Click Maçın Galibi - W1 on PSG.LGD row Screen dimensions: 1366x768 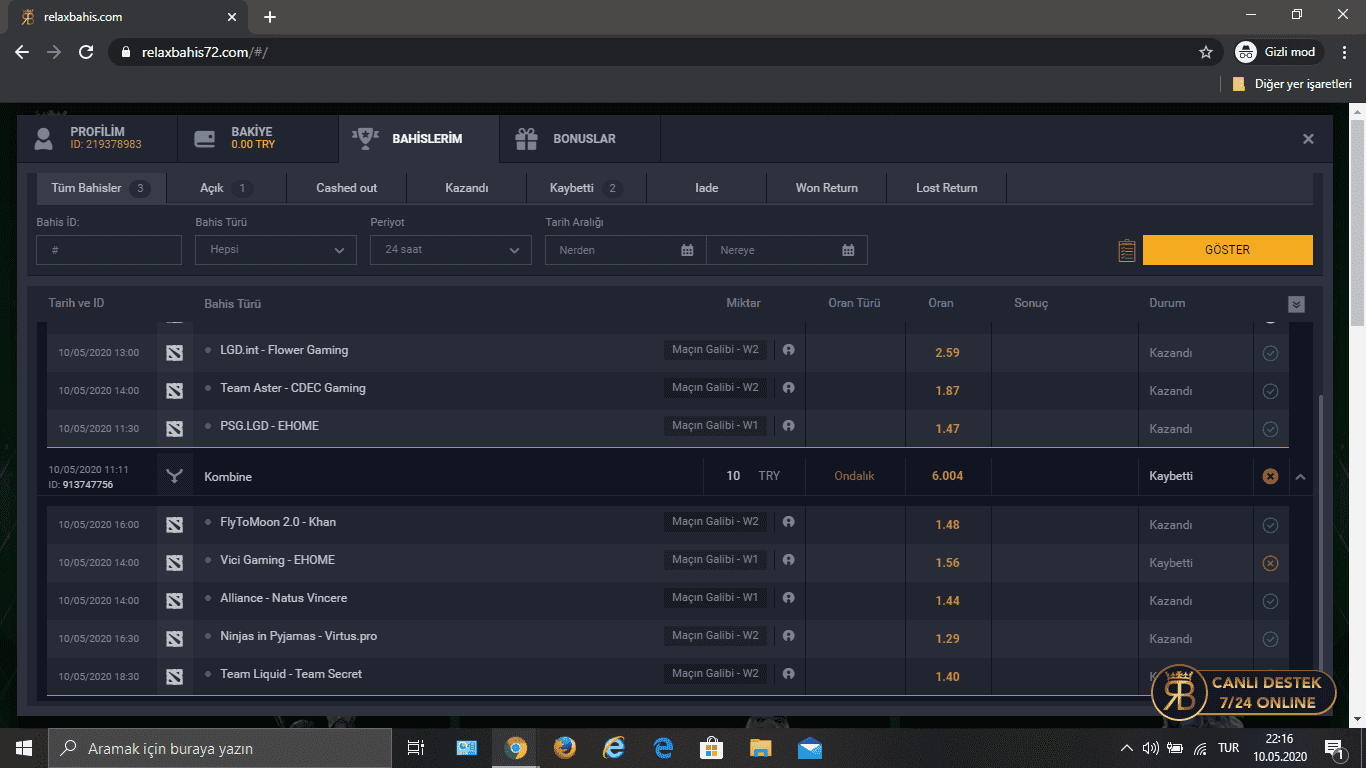(x=715, y=426)
